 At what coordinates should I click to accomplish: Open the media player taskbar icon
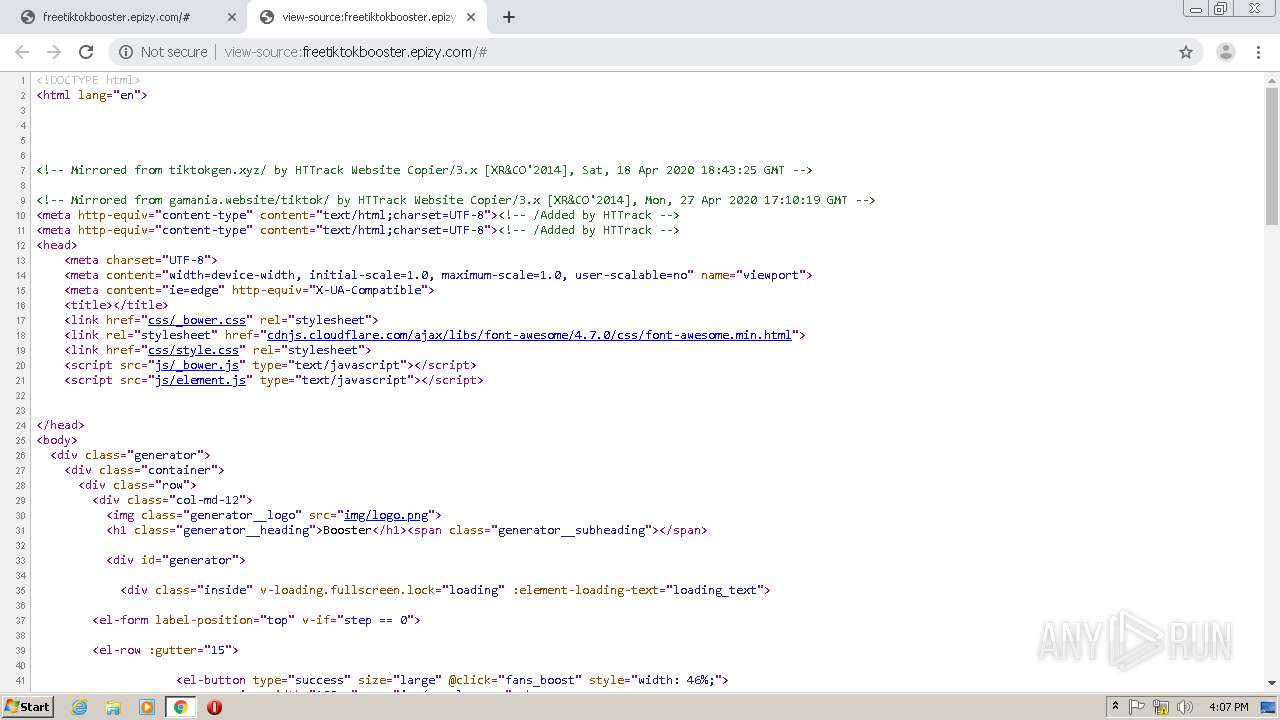point(147,707)
